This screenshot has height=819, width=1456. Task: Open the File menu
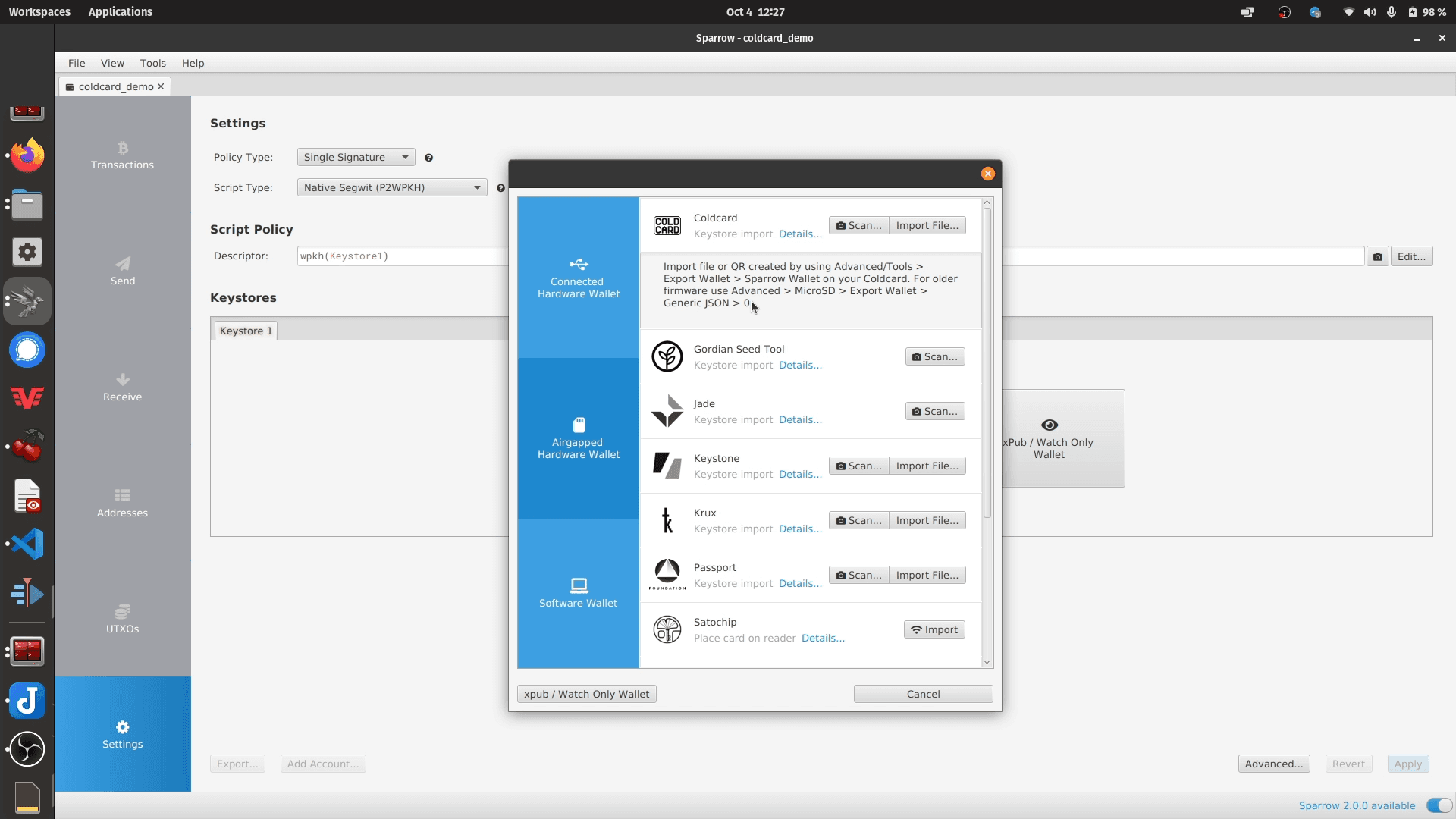coord(77,63)
